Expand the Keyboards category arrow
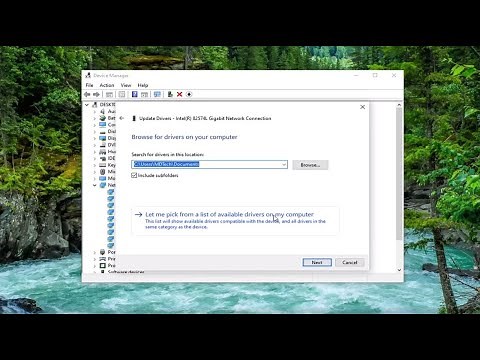Viewport: 480px width, 360px height. 95,165
